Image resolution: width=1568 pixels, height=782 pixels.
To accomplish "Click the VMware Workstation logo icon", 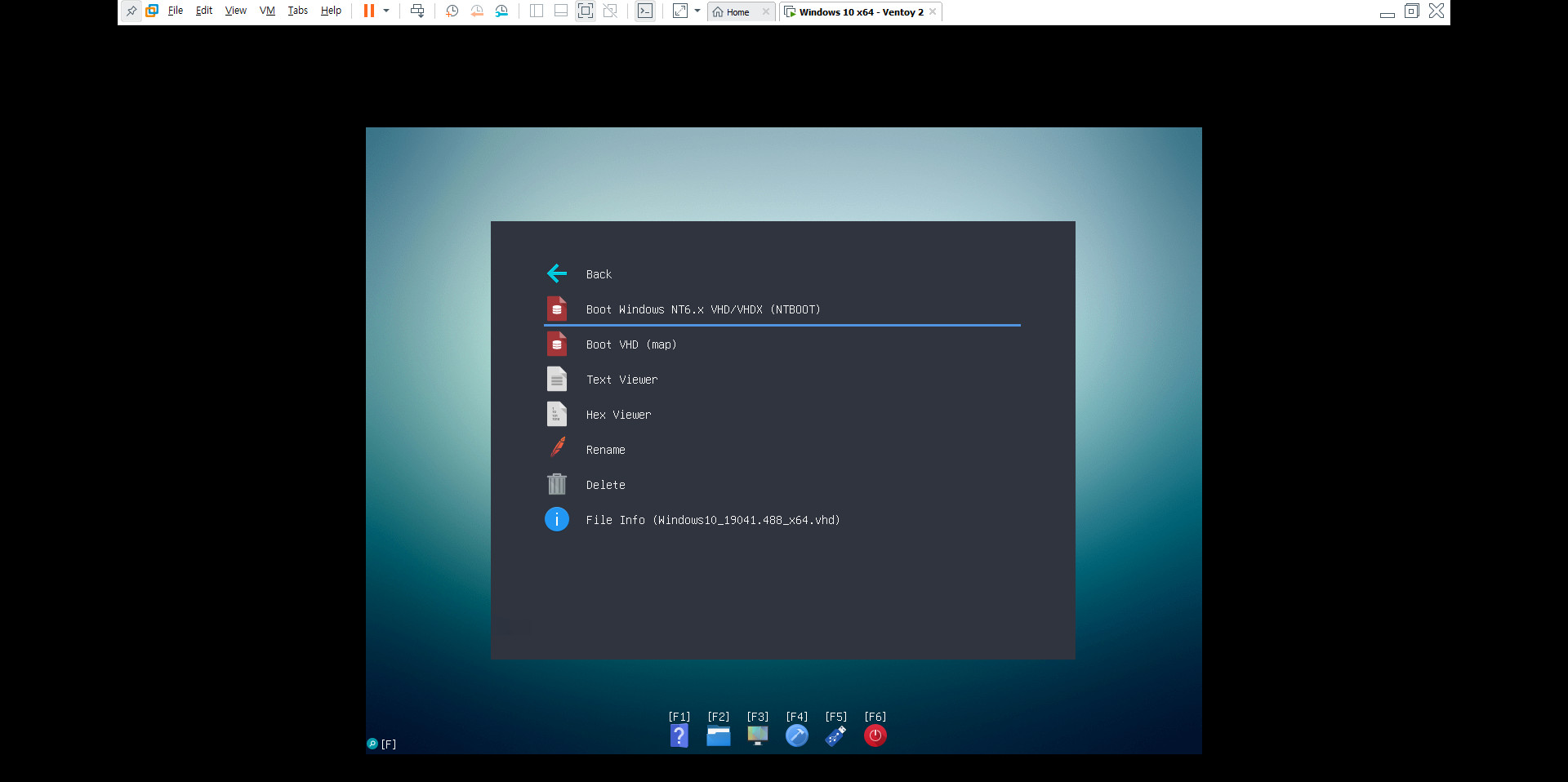I will click(x=152, y=11).
